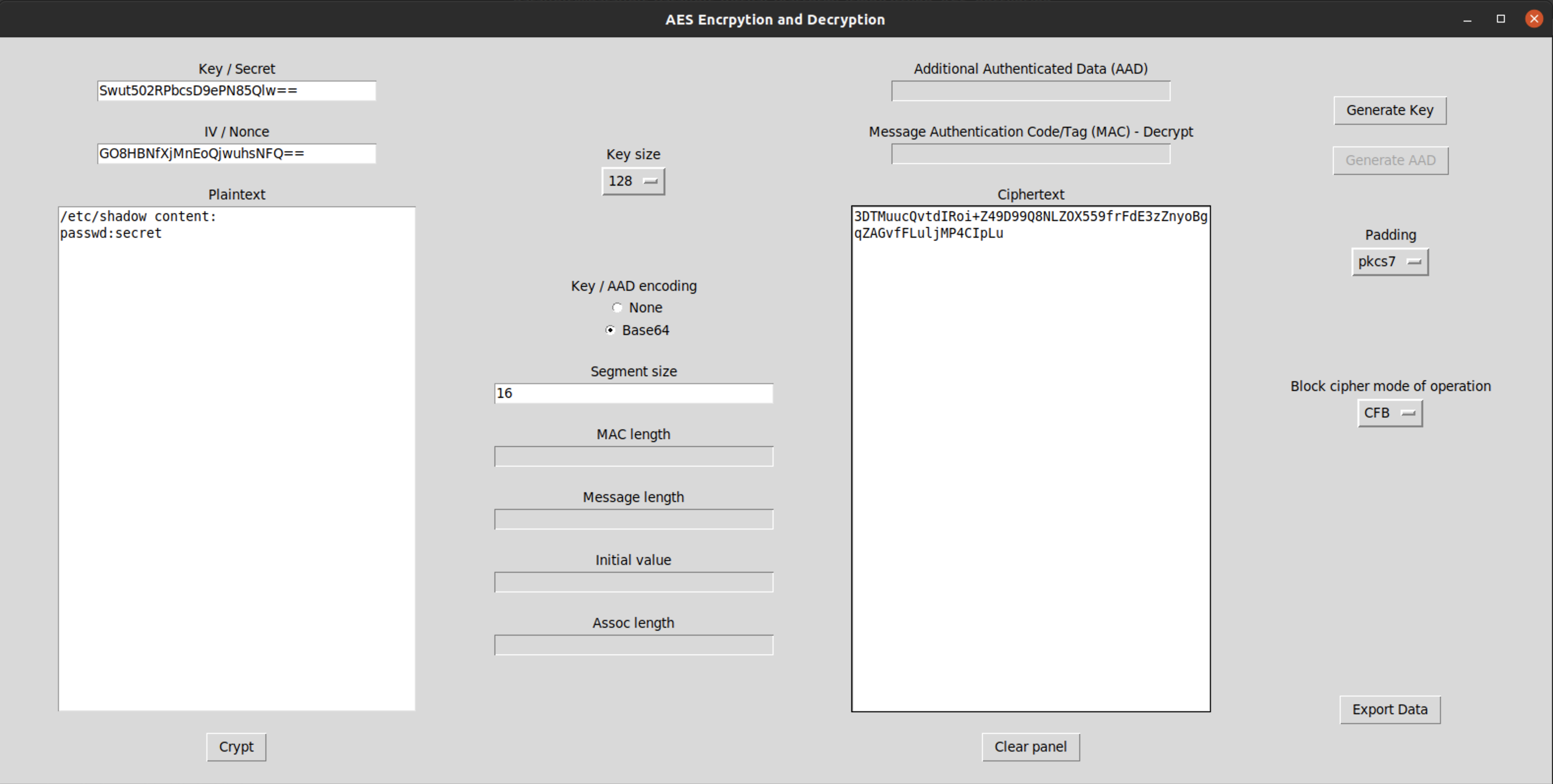
Task: Click the Export Data button
Action: tap(1390, 710)
